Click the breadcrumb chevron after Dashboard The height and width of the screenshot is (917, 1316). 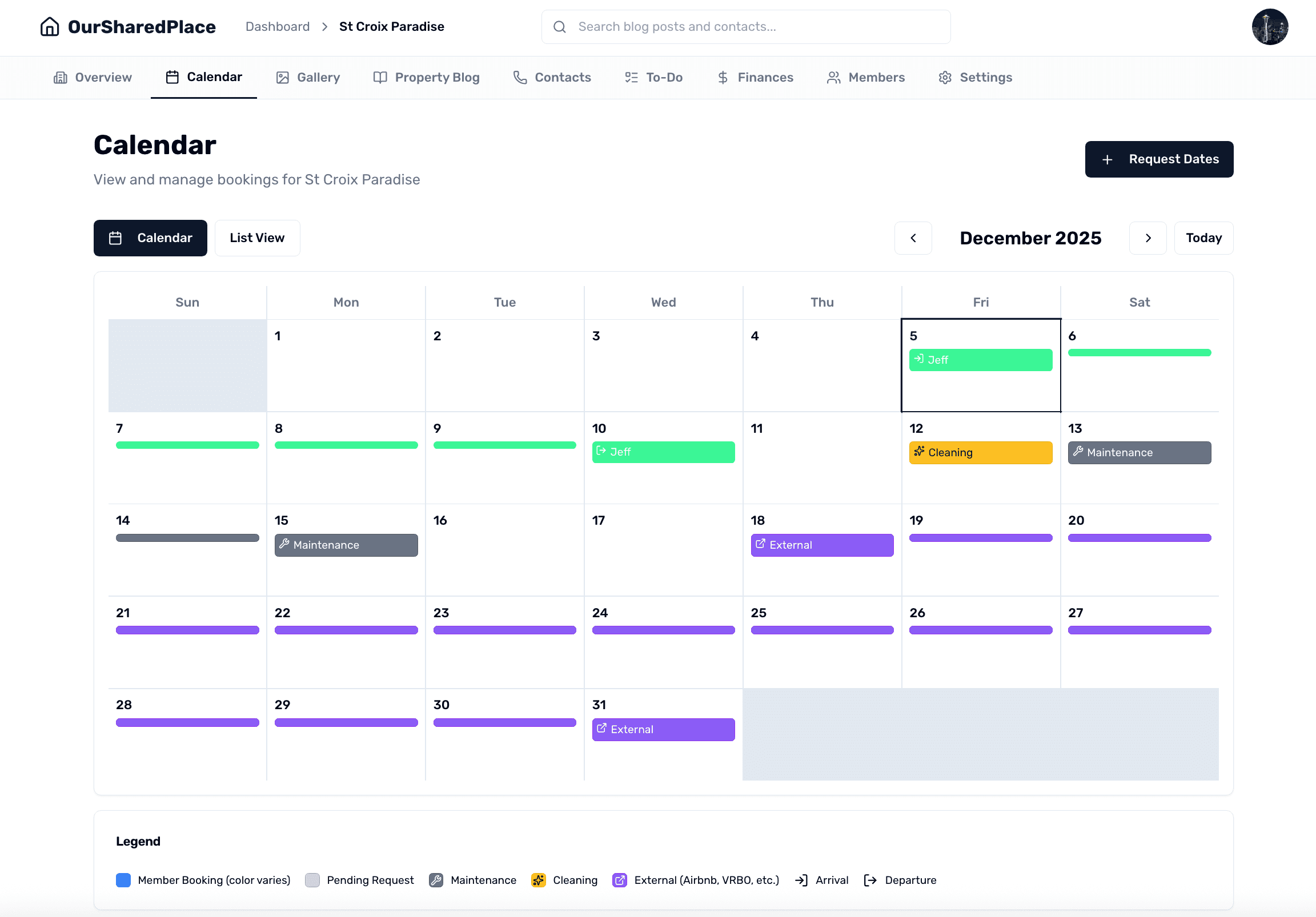(x=324, y=26)
